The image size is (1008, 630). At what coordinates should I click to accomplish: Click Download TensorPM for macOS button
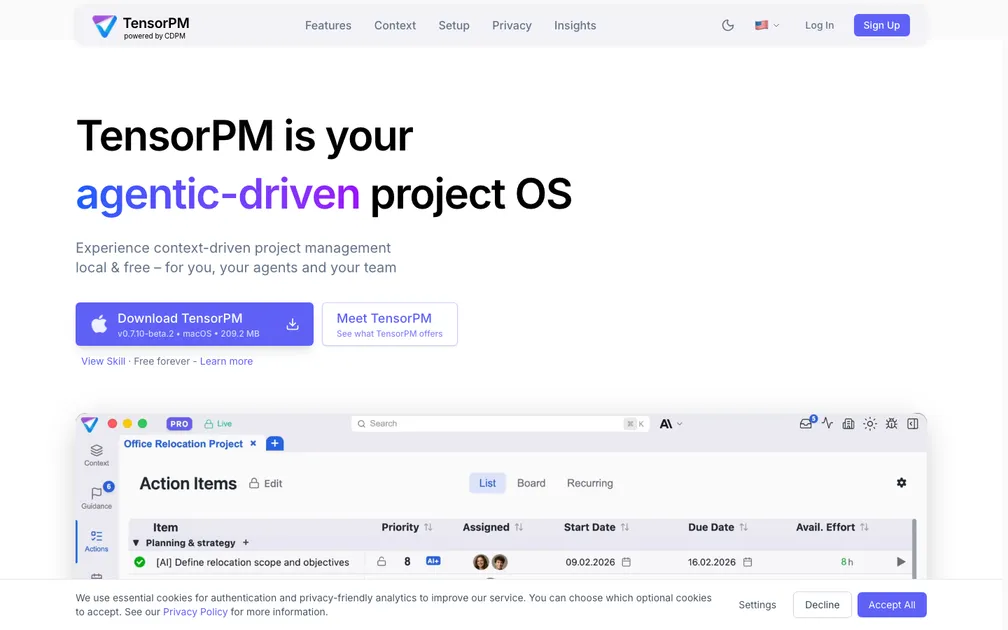point(194,324)
